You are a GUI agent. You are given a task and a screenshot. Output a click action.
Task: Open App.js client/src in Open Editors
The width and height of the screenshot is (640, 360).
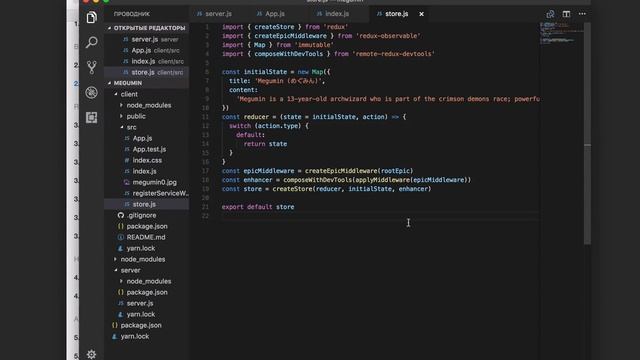(x=147, y=51)
